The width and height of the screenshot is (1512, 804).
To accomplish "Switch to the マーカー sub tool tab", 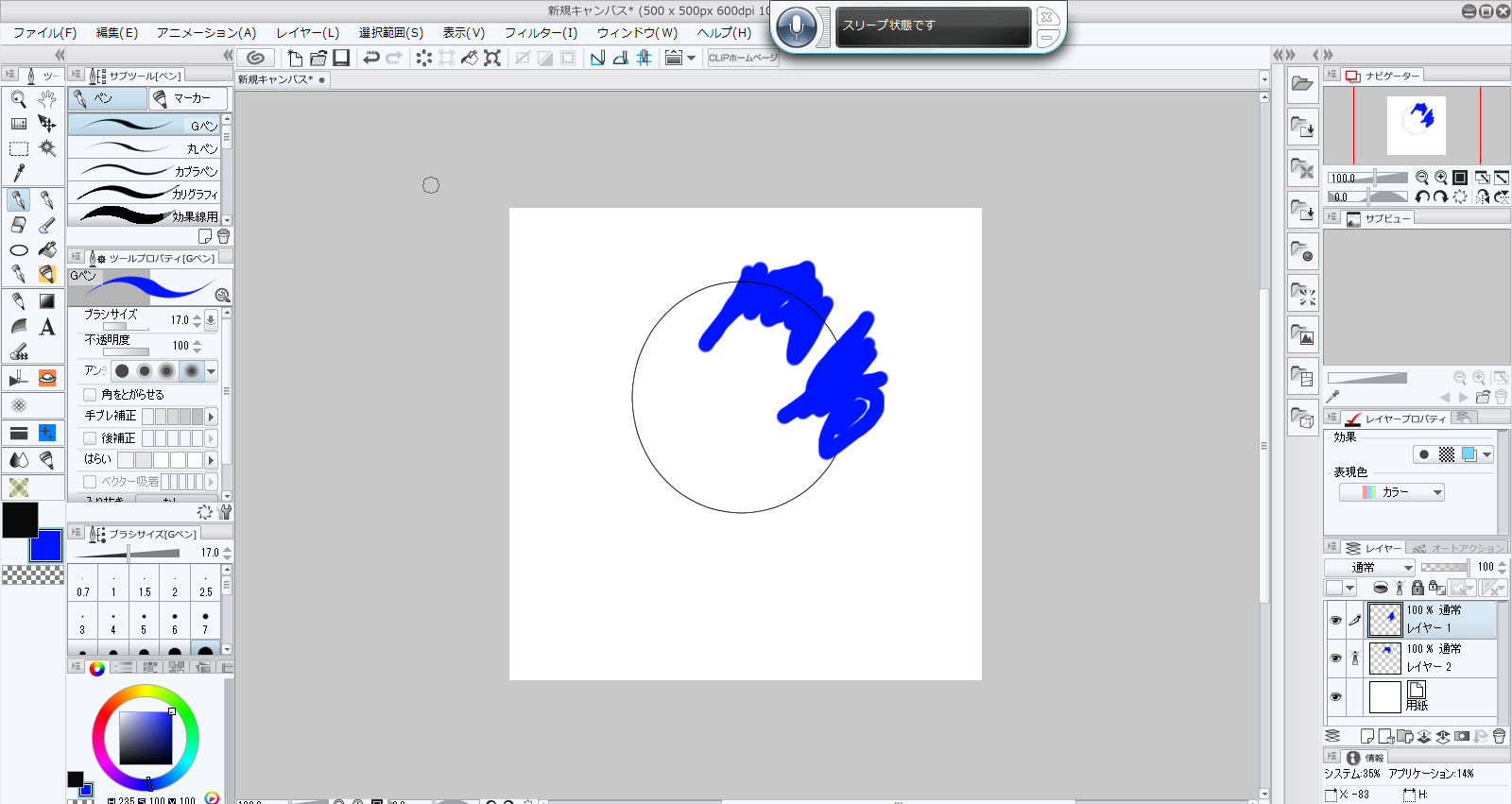I will click(188, 98).
